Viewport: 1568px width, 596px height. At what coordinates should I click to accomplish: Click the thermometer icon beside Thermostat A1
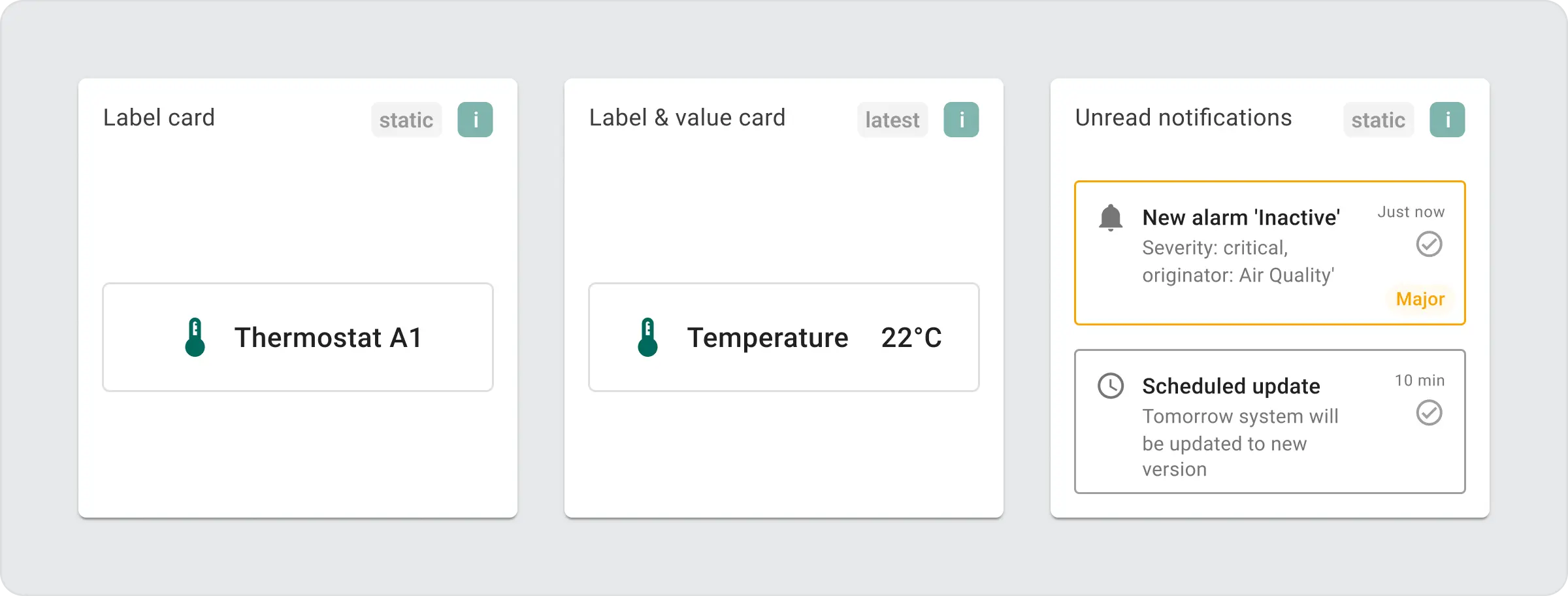click(x=195, y=337)
